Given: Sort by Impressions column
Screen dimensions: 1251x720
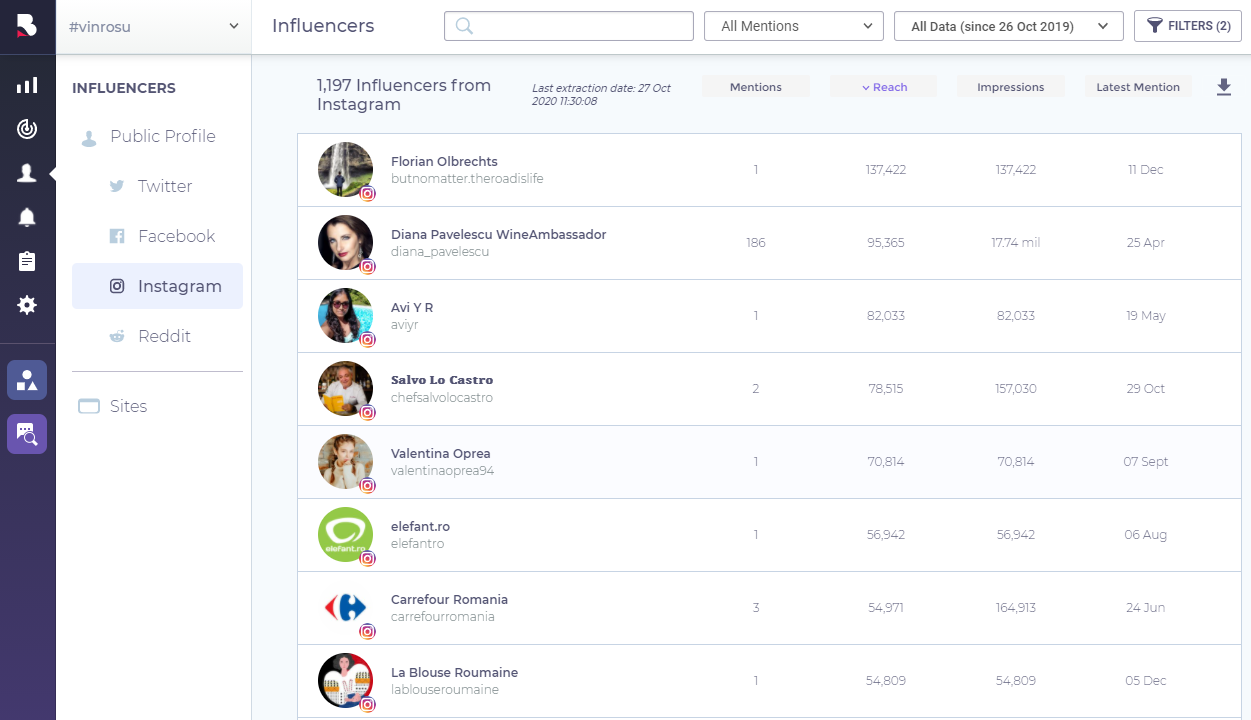Looking at the screenshot, I should tap(1011, 87).
